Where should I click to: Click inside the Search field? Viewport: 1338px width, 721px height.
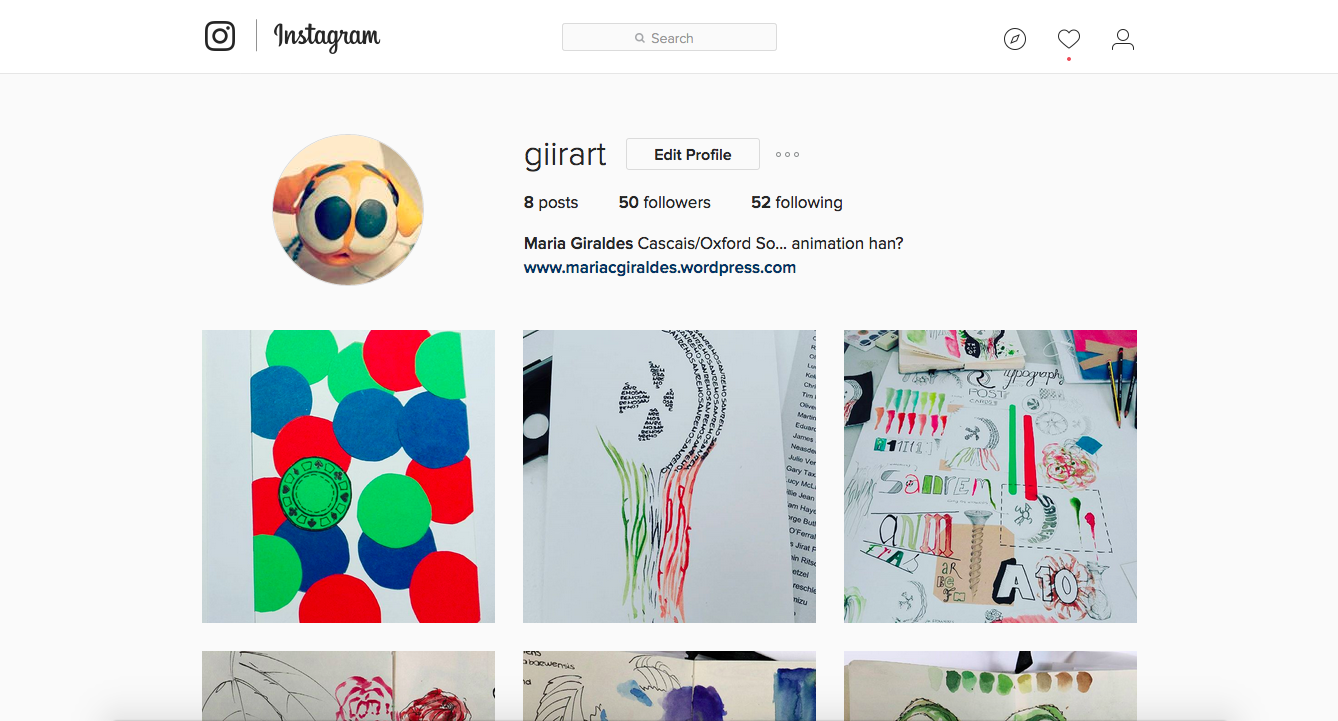(669, 38)
